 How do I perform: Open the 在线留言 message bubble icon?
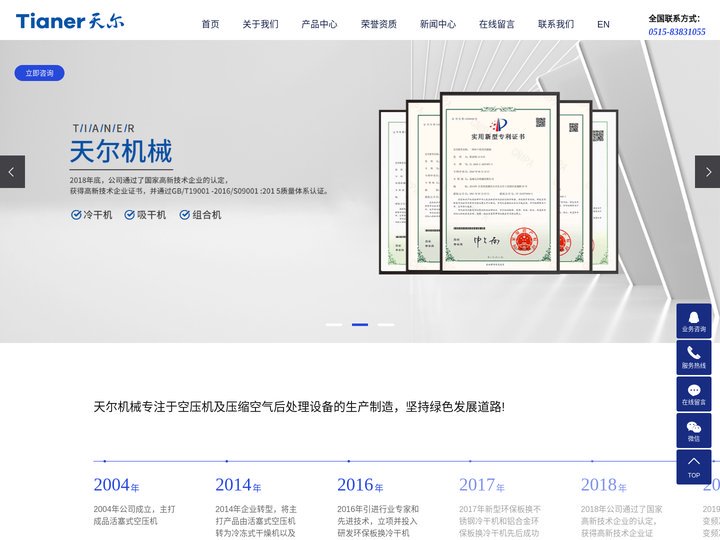(693, 394)
